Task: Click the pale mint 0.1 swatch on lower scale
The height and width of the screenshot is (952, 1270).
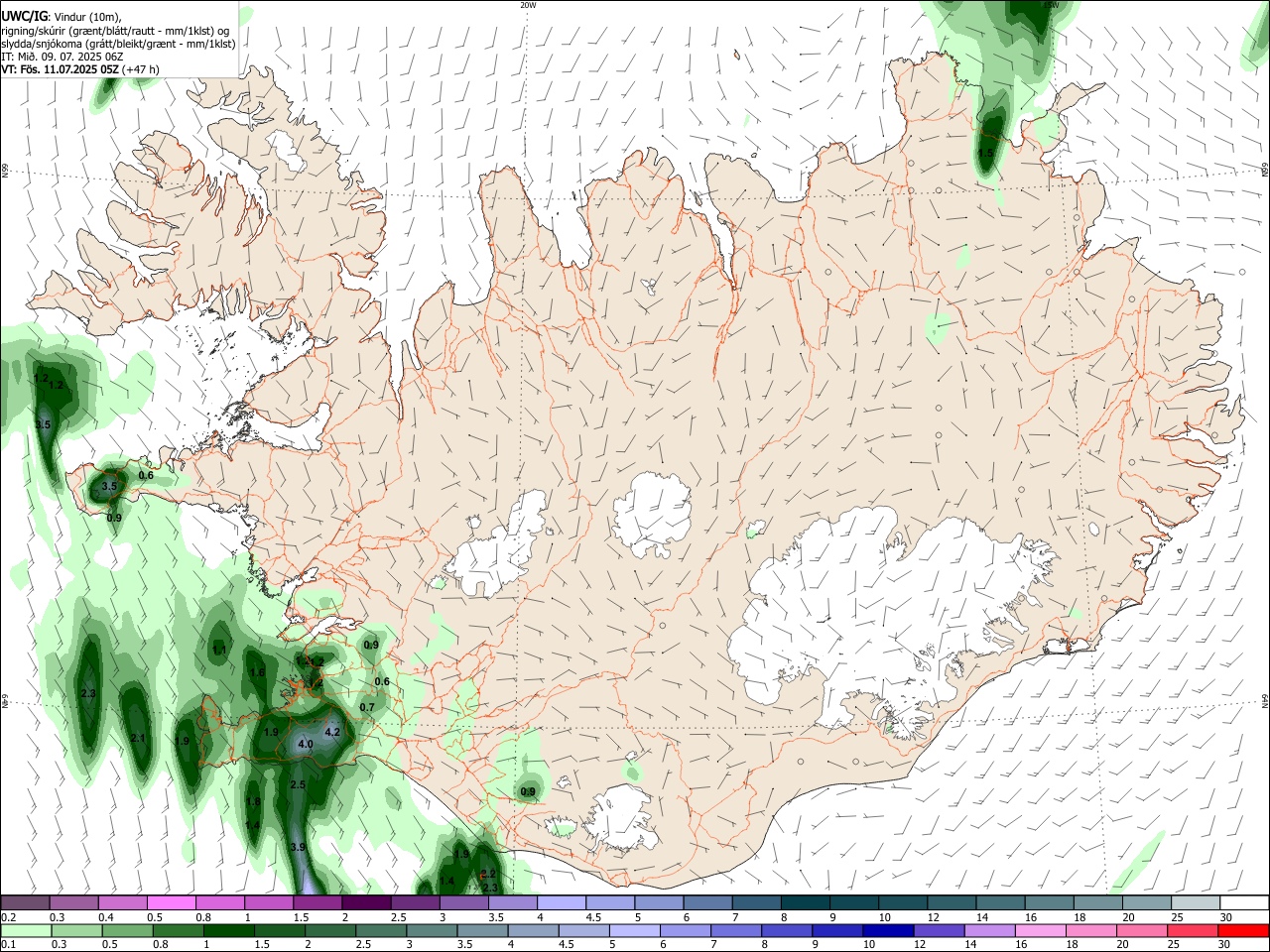Action: coord(26,930)
